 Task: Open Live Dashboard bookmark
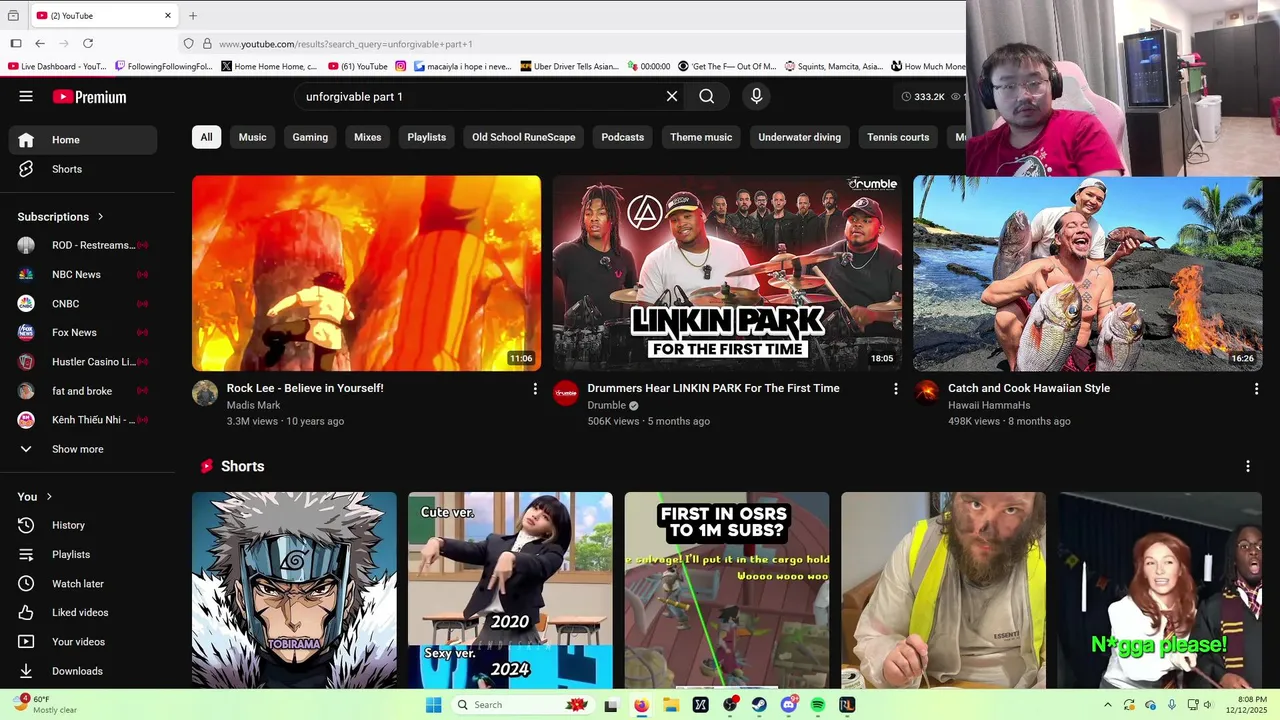tap(57, 66)
